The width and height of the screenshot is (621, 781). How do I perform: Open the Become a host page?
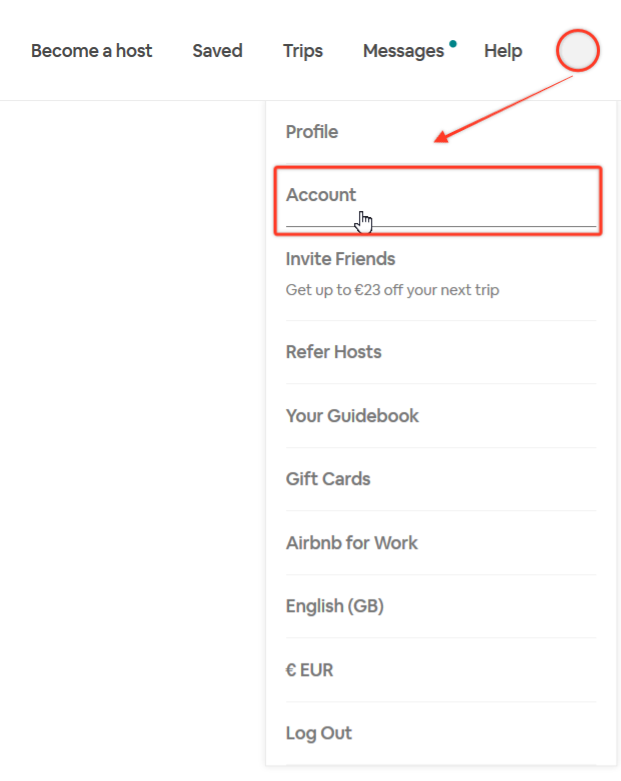tap(91, 51)
